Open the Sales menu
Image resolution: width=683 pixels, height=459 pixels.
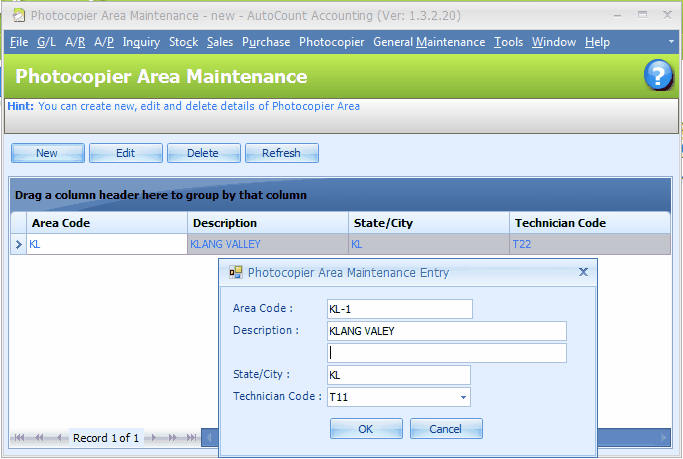[220, 42]
